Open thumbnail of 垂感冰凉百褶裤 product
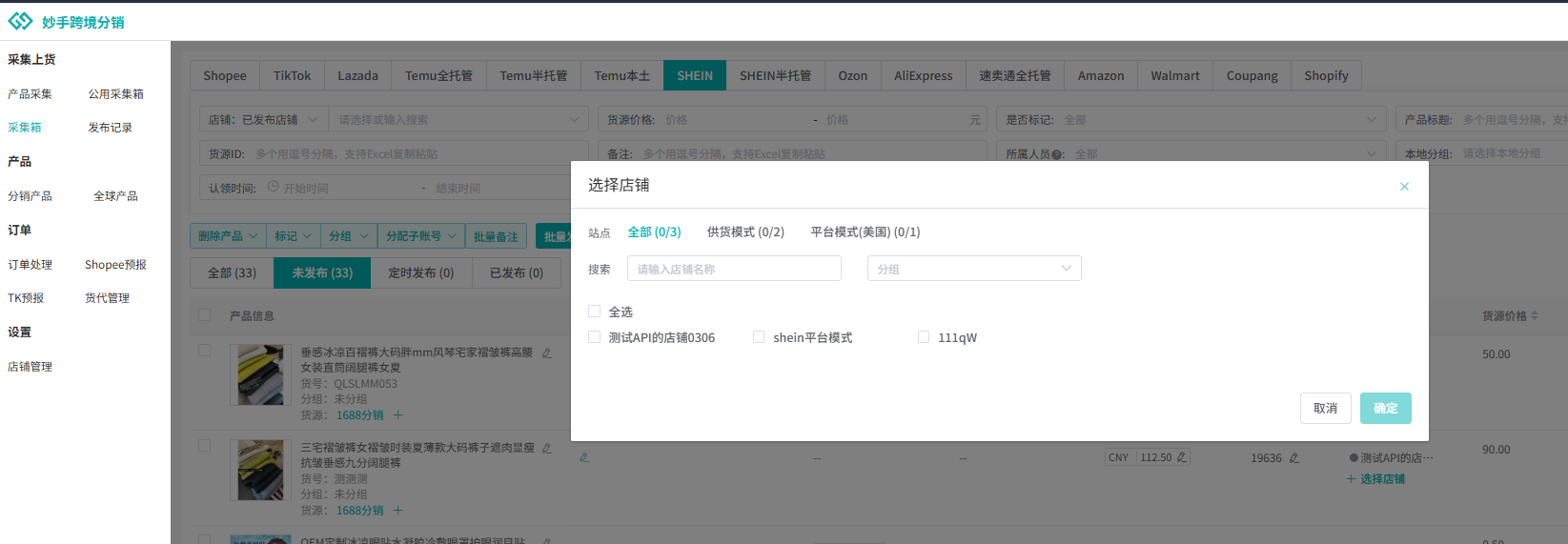Image resolution: width=1568 pixels, height=544 pixels. (260, 375)
